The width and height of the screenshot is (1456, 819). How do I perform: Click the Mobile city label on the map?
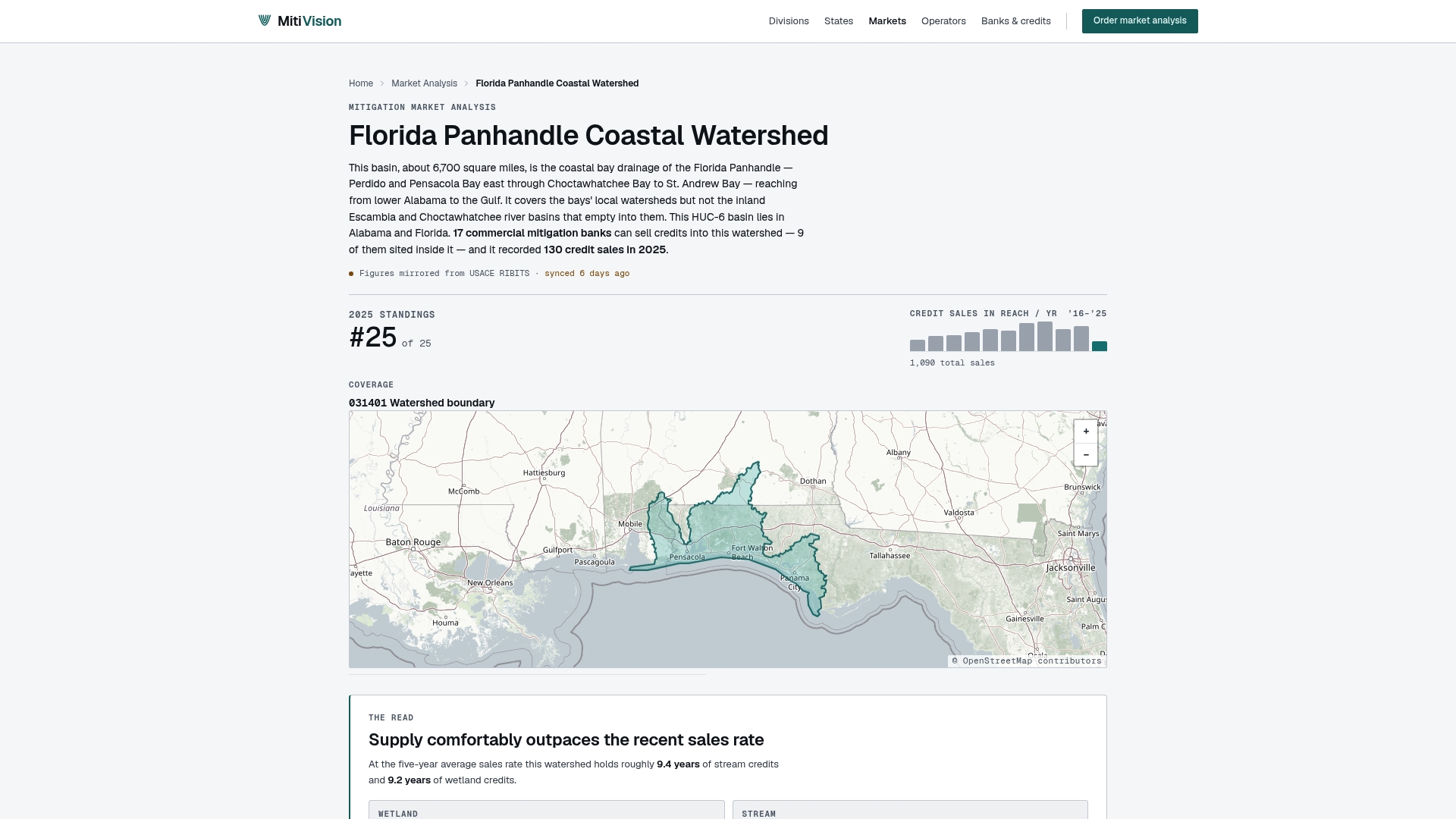(x=630, y=524)
